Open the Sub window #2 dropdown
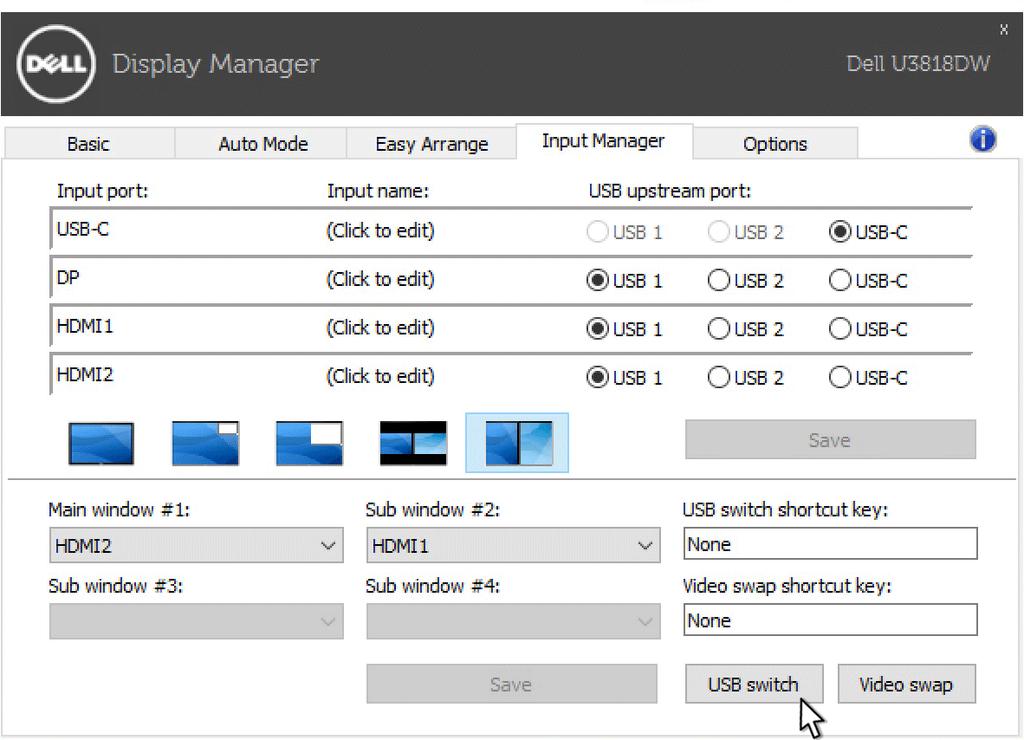The height and width of the screenshot is (740, 1024). [x=513, y=545]
